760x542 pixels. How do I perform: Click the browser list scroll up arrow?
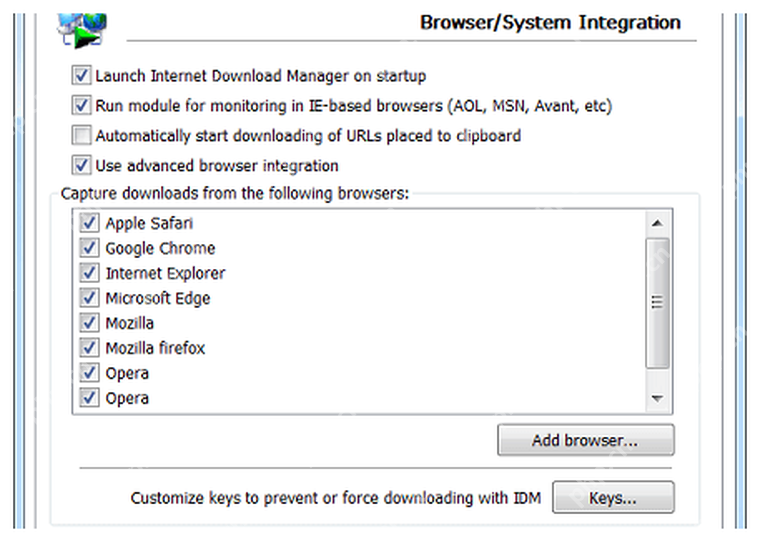657,223
